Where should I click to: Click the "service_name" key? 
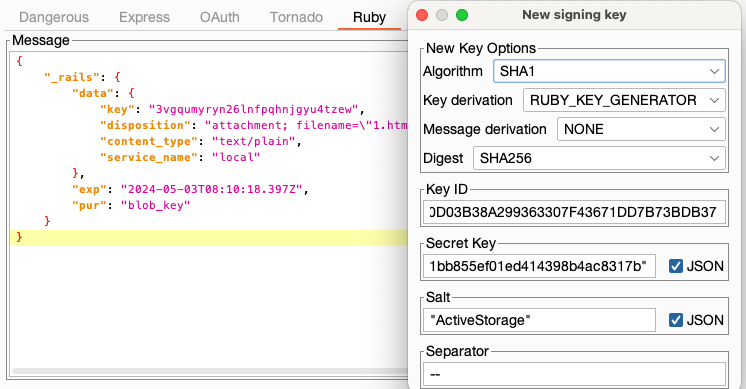tap(148, 157)
